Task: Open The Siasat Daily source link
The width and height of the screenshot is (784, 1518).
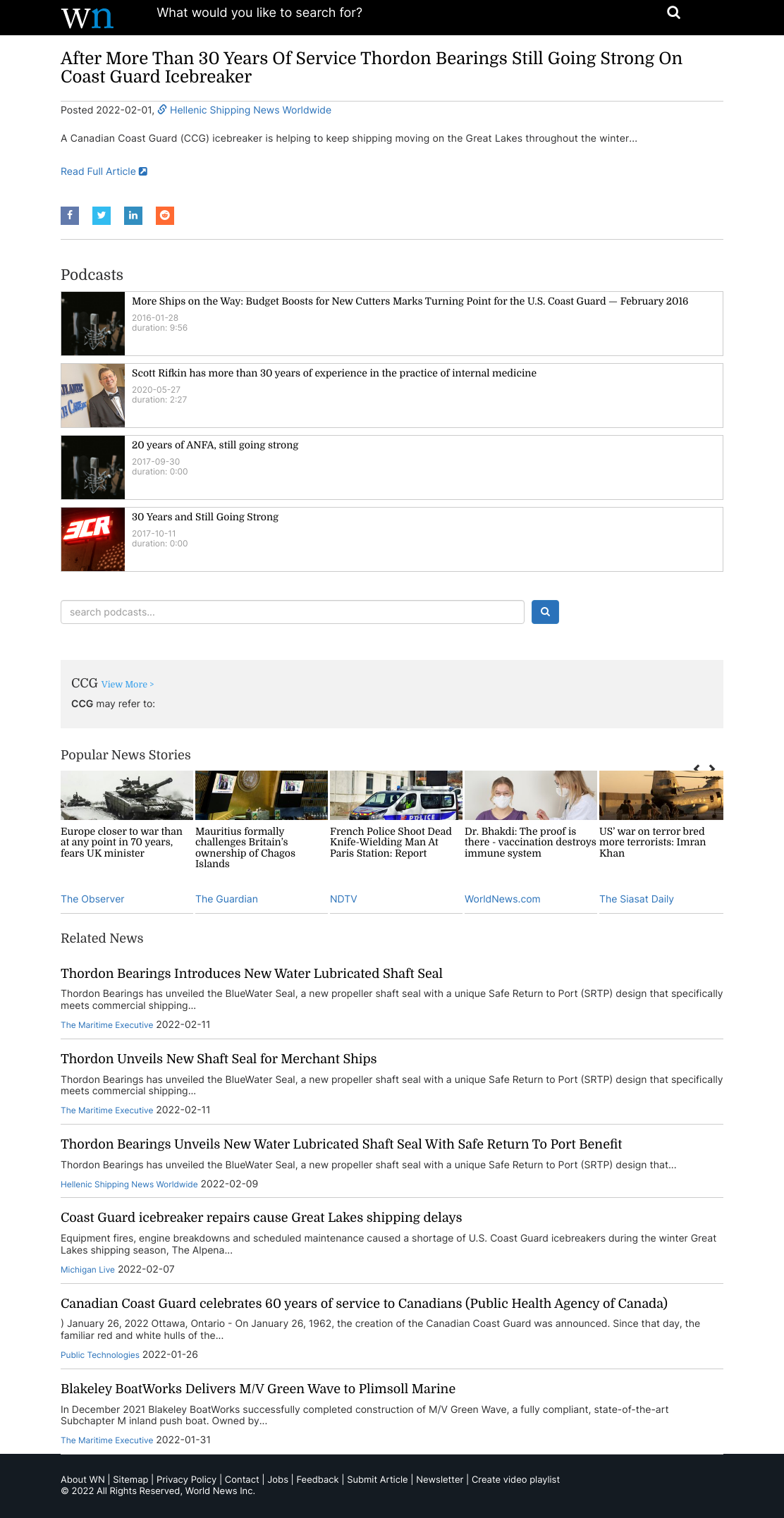Action: [637, 899]
